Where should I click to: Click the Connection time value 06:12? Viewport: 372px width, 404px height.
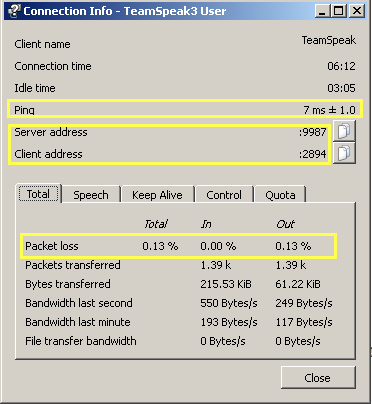click(341, 66)
